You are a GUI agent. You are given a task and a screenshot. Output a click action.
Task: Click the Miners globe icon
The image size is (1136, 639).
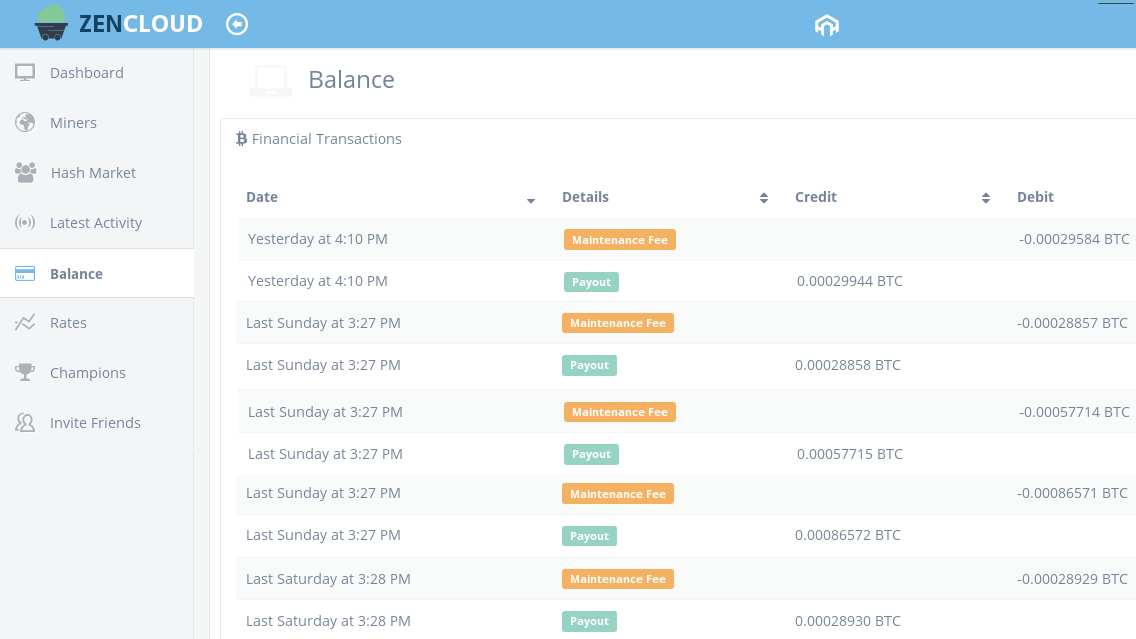(25, 123)
